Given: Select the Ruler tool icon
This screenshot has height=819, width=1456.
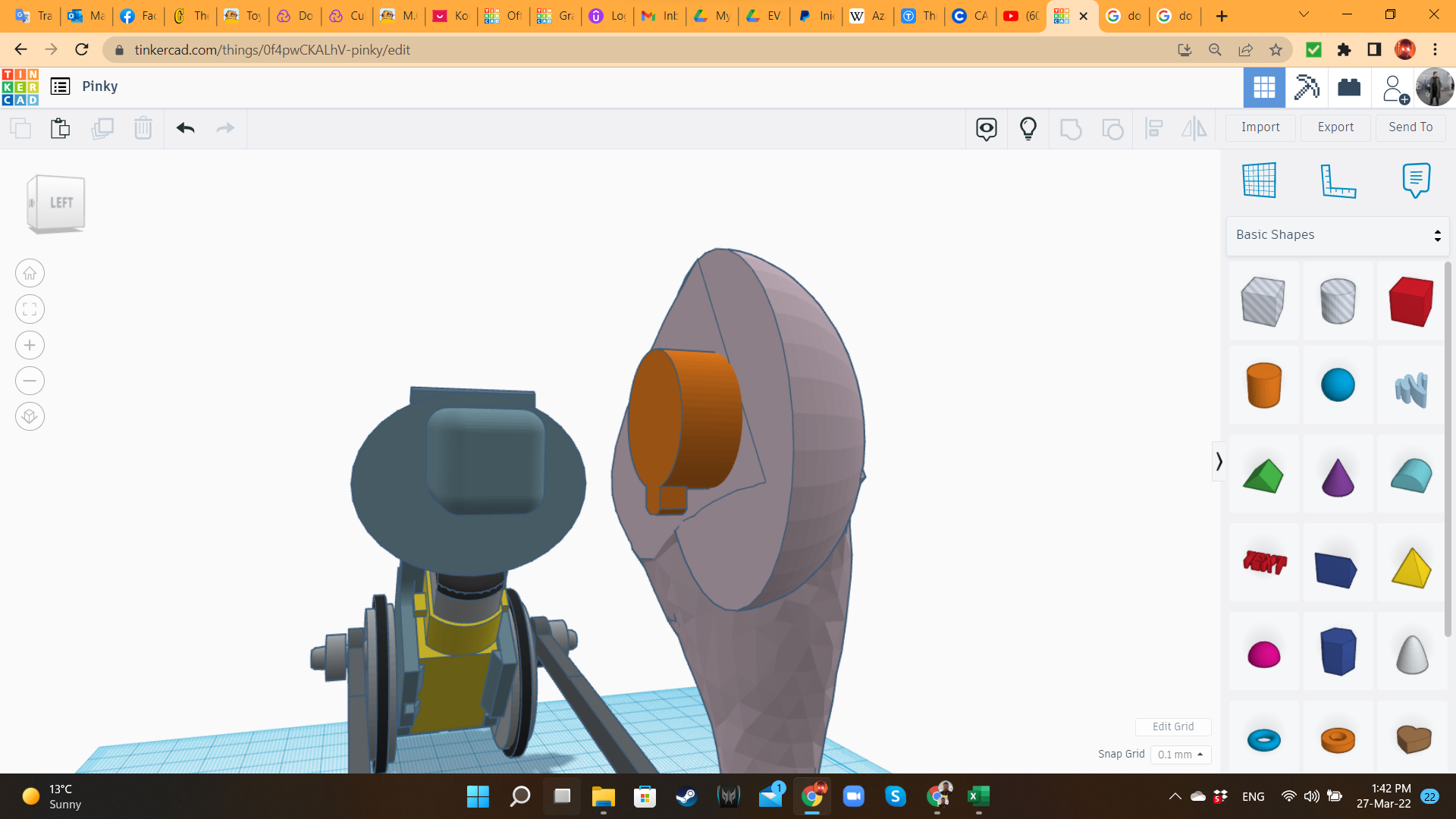Looking at the screenshot, I should [1338, 180].
